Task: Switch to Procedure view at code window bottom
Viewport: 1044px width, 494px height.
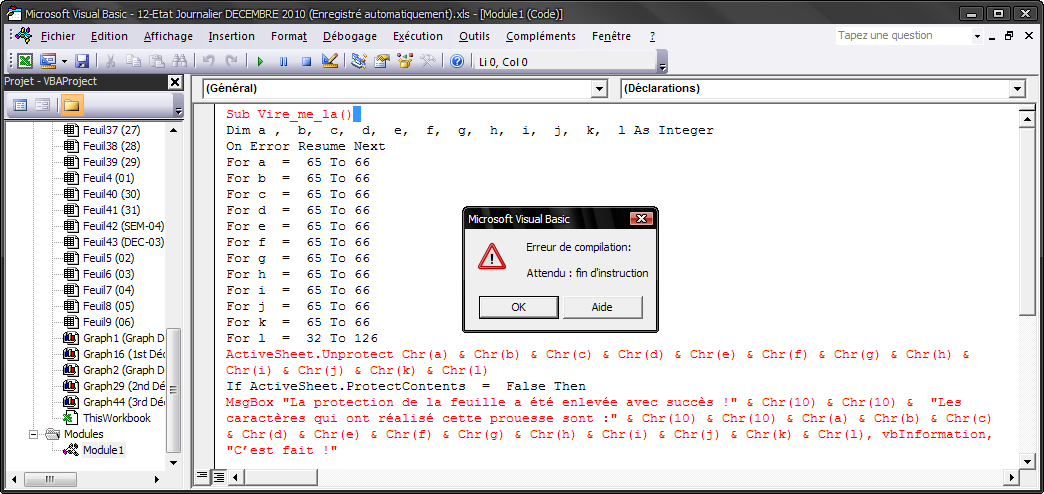Action: [203, 476]
